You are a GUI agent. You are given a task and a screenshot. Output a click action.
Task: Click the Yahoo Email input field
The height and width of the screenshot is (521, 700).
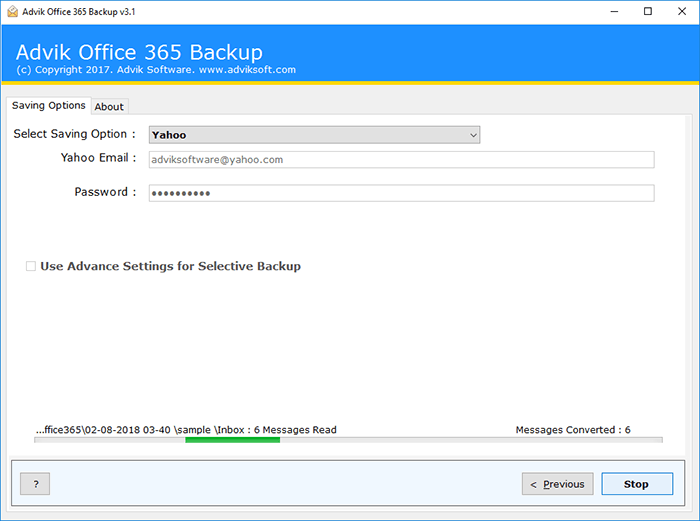(x=401, y=160)
